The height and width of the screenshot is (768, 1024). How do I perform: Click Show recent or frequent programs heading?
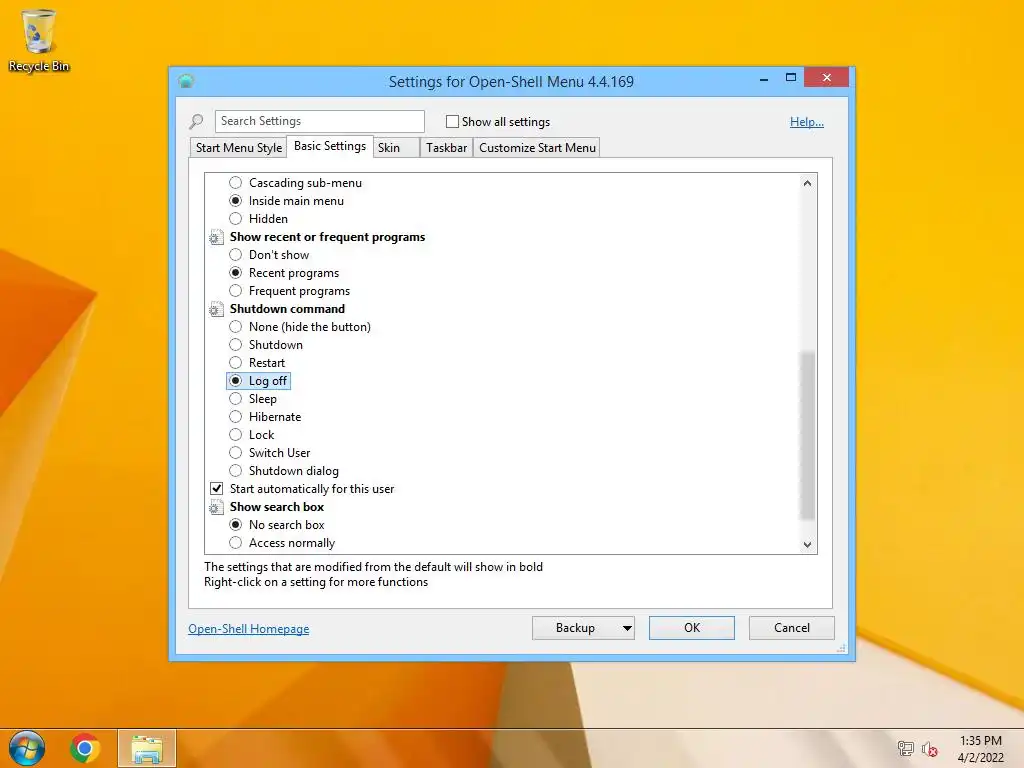click(x=327, y=237)
